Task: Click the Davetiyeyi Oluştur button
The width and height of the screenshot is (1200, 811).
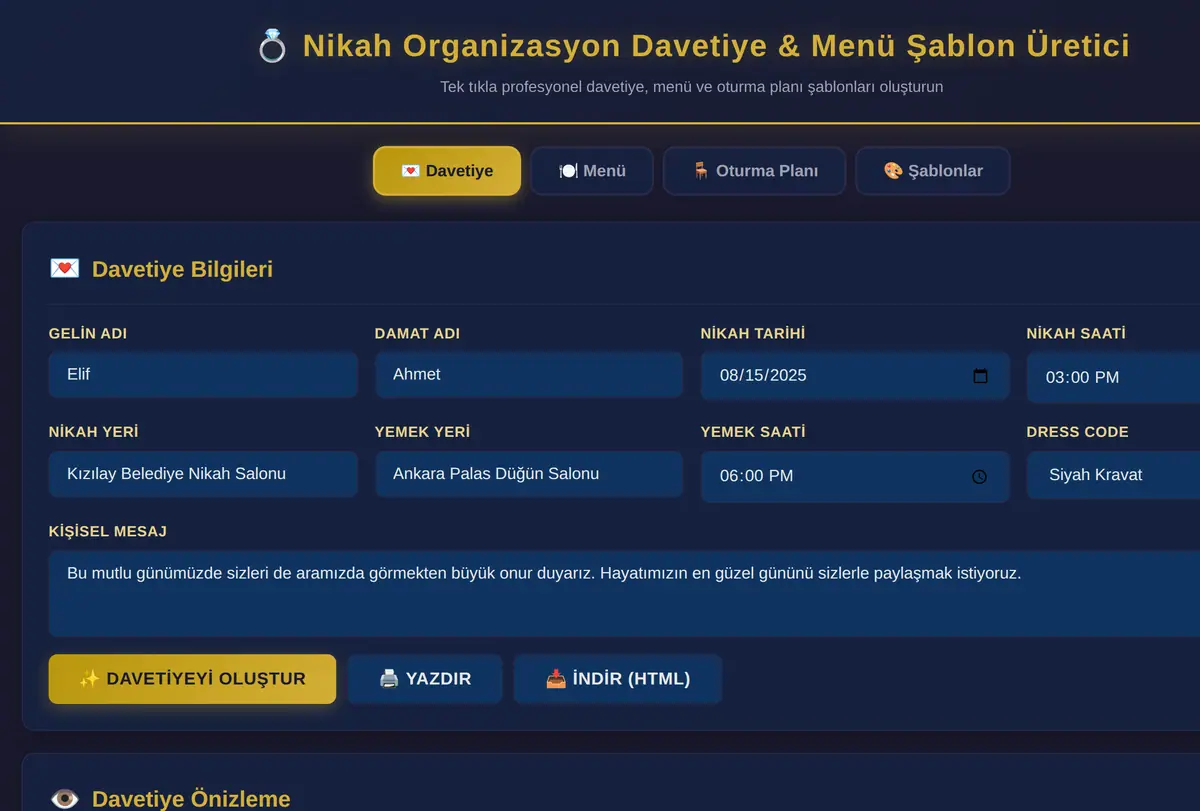Action: [192, 679]
